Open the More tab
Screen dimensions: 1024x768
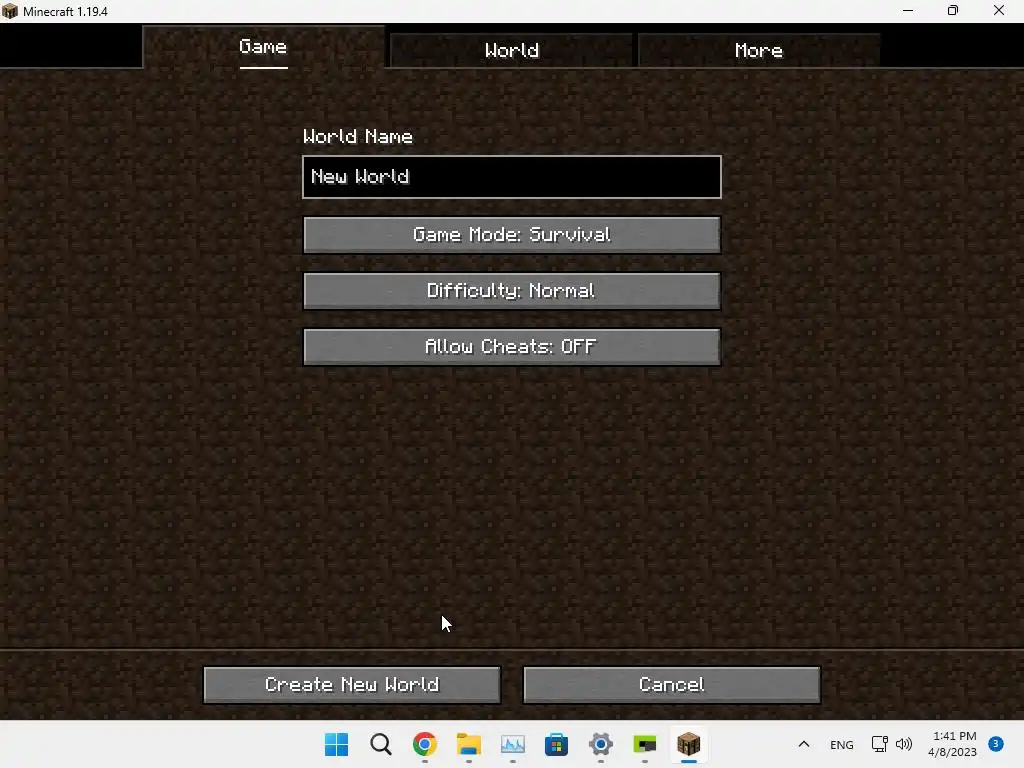(x=759, y=50)
